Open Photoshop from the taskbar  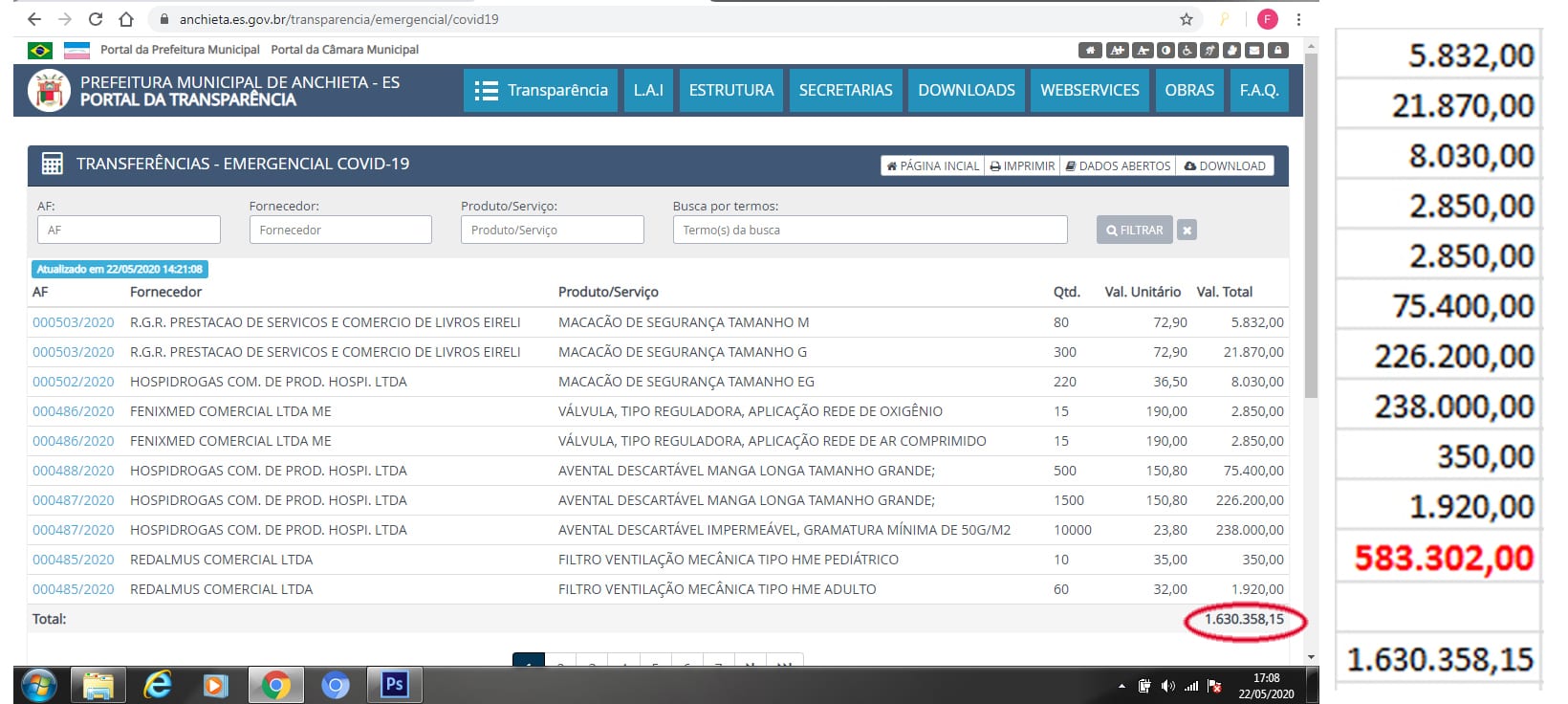click(394, 685)
